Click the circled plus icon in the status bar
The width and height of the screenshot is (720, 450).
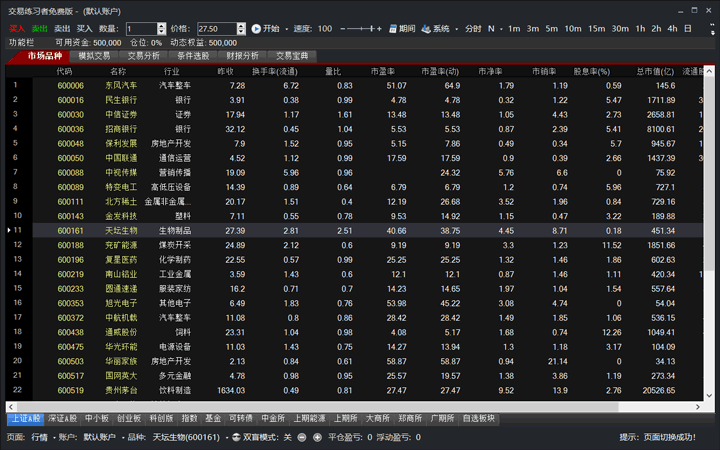317,438
